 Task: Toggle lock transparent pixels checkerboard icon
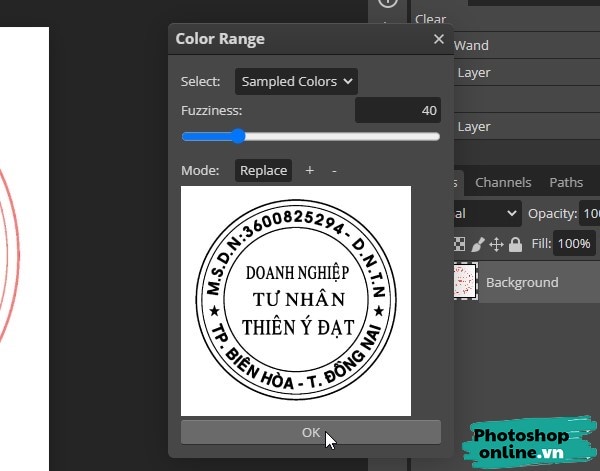[460, 244]
